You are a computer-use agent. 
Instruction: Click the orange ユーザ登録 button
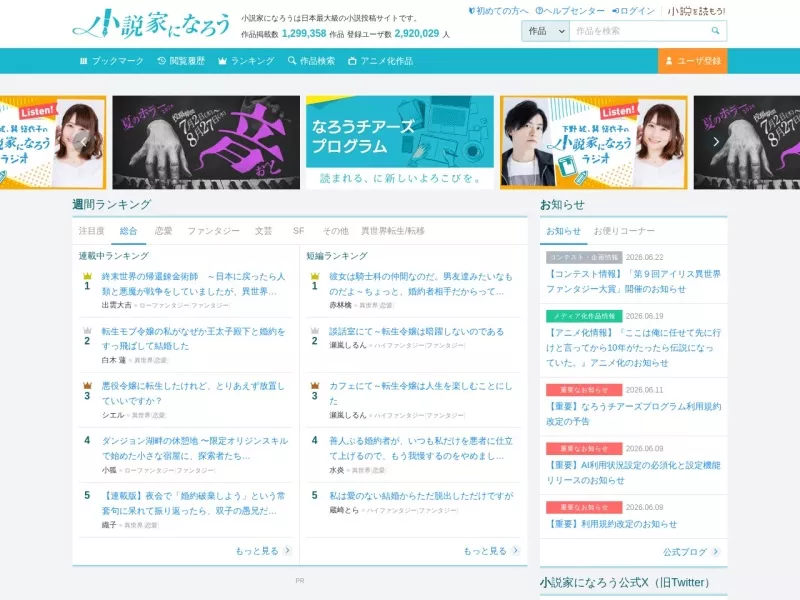693,61
